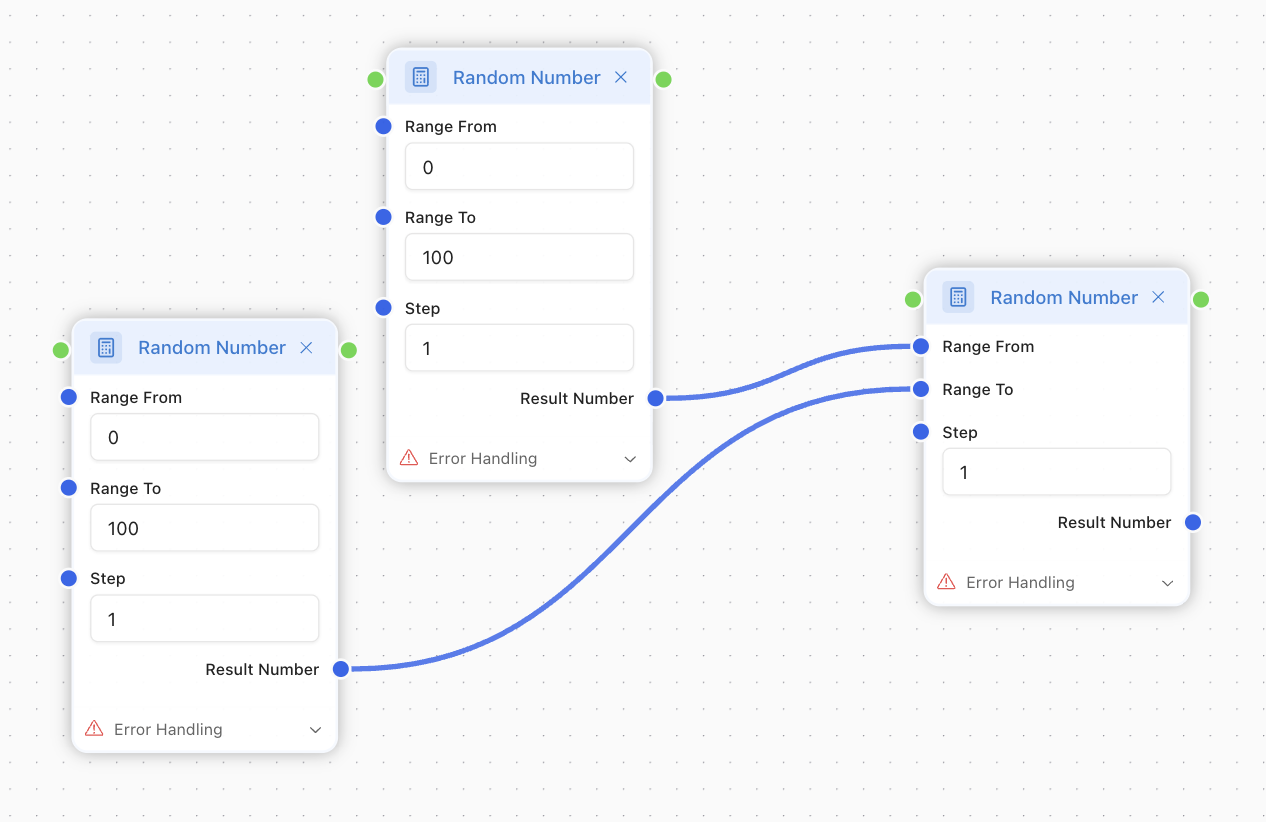Viewport: 1266px width, 822px height.
Task: Expand Error Handling on the leftmost node
Action: [x=315, y=730]
